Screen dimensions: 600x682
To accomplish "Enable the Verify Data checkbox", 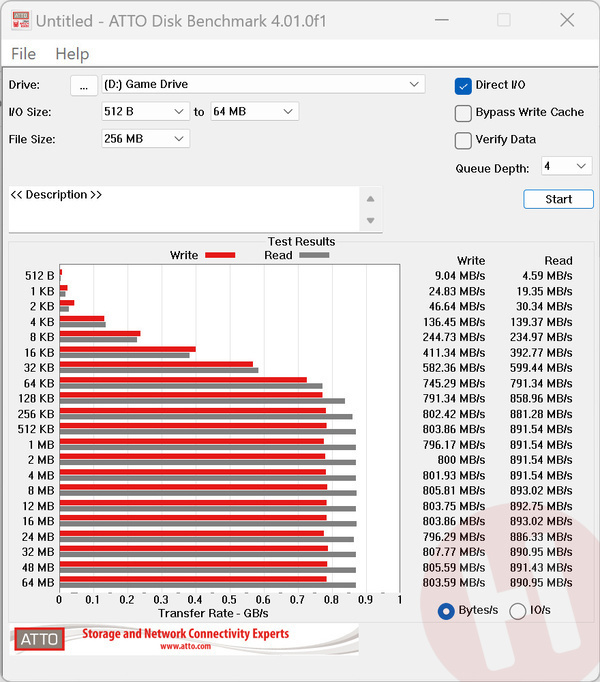I will (463, 140).
